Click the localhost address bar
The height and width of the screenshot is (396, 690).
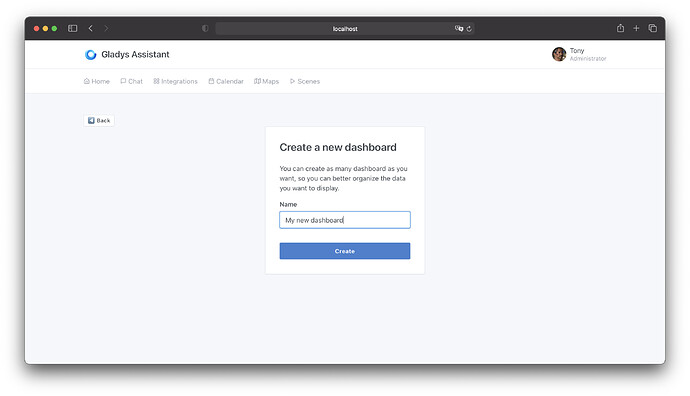tap(345, 29)
